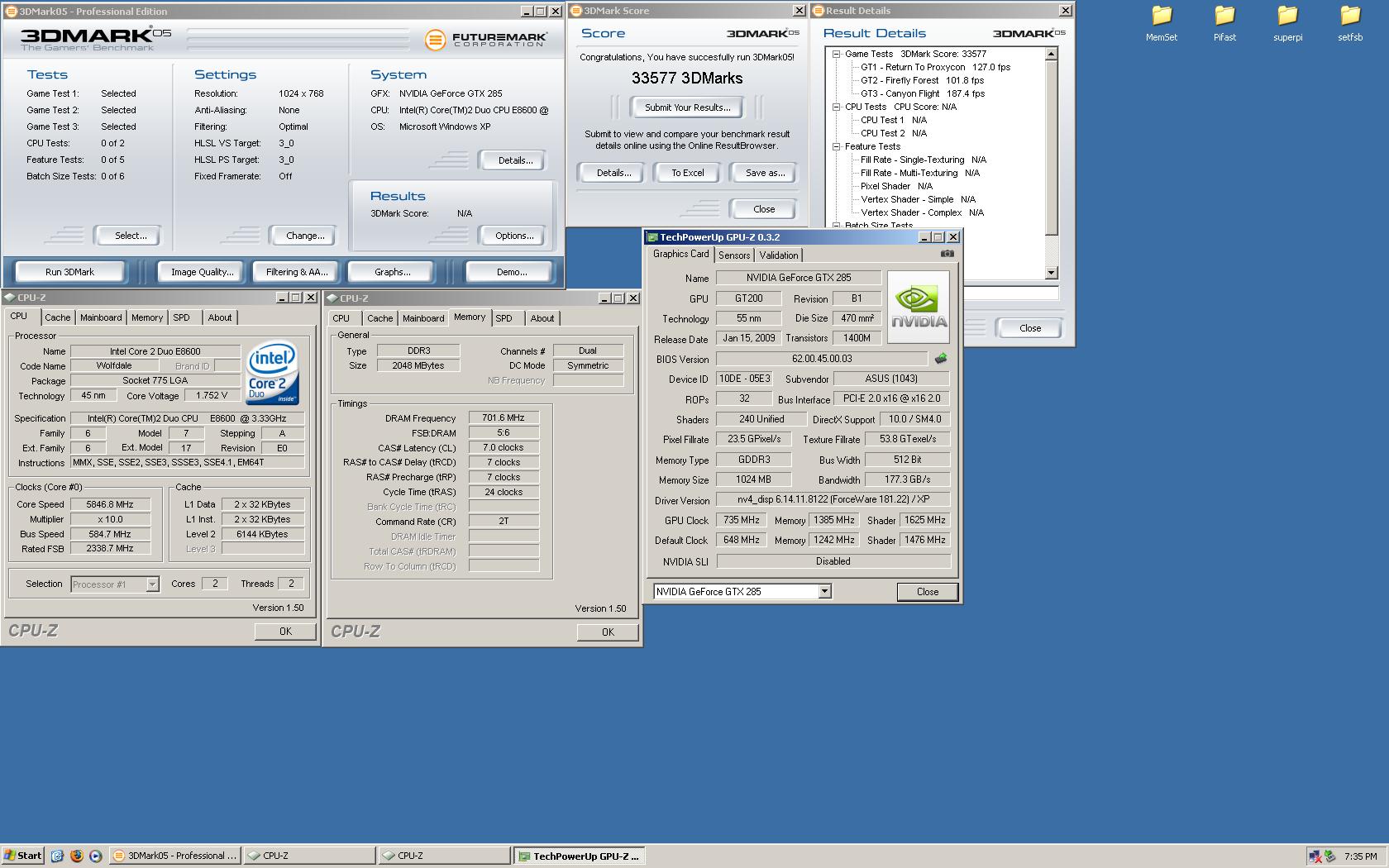Switch to 3DMark05 taskbar button

pyautogui.click(x=174, y=856)
